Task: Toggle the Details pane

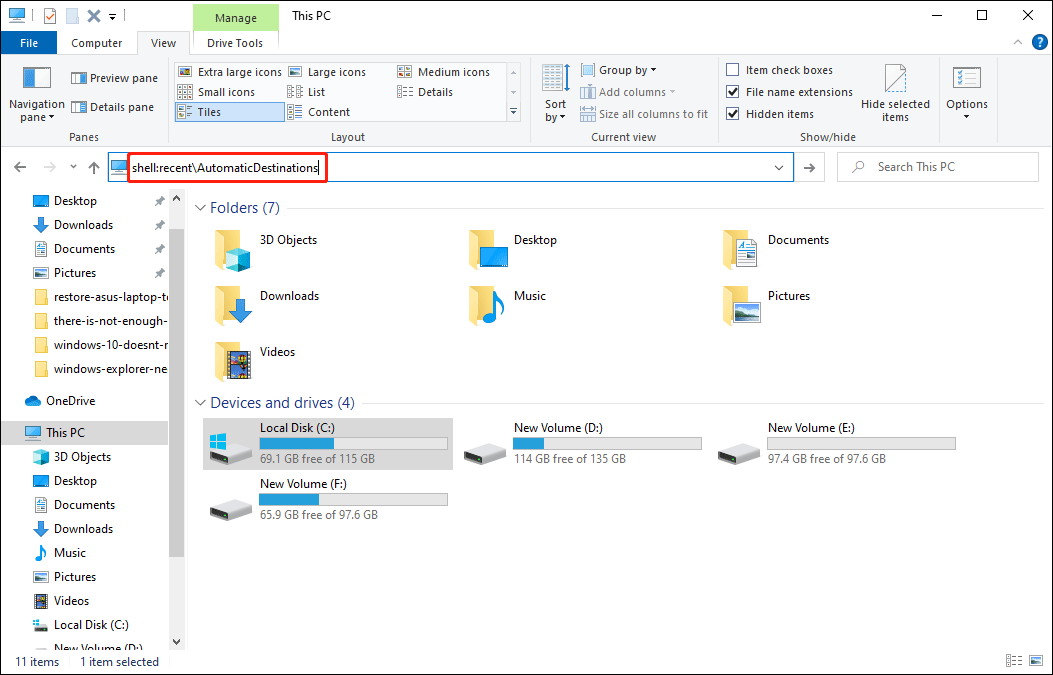Action: [112, 107]
